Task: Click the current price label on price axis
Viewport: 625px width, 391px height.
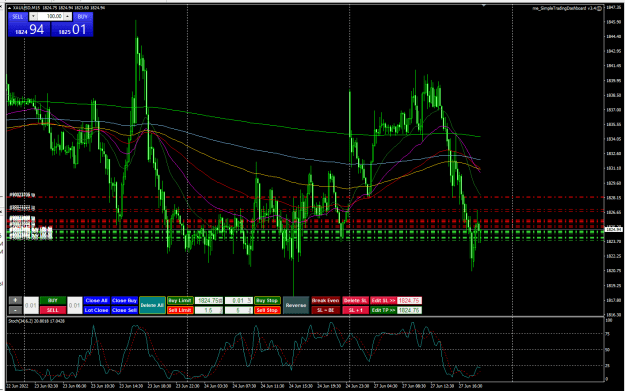Action: coord(614,229)
